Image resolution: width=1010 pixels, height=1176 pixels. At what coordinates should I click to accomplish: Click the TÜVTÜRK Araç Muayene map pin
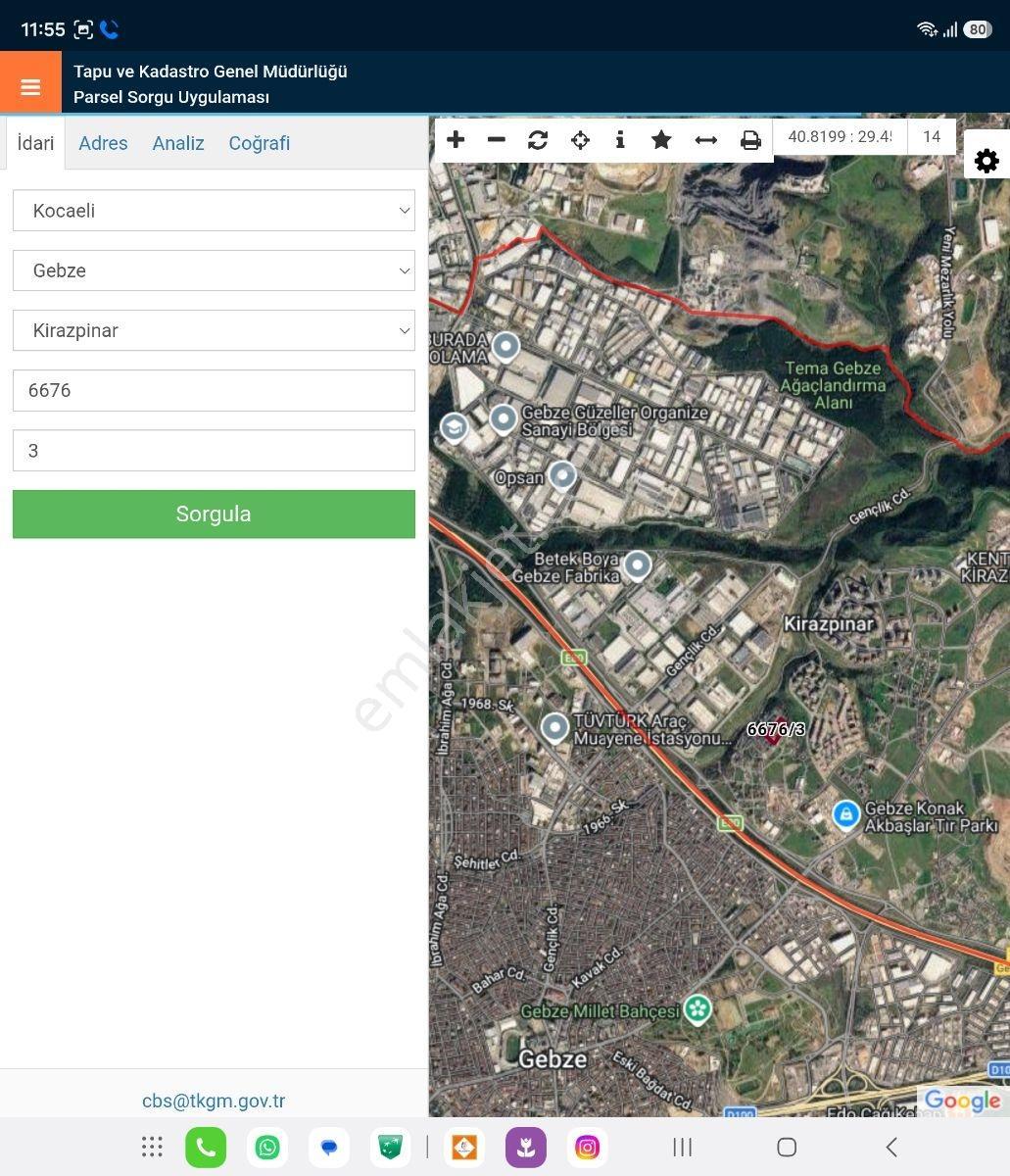click(x=555, y=728)
